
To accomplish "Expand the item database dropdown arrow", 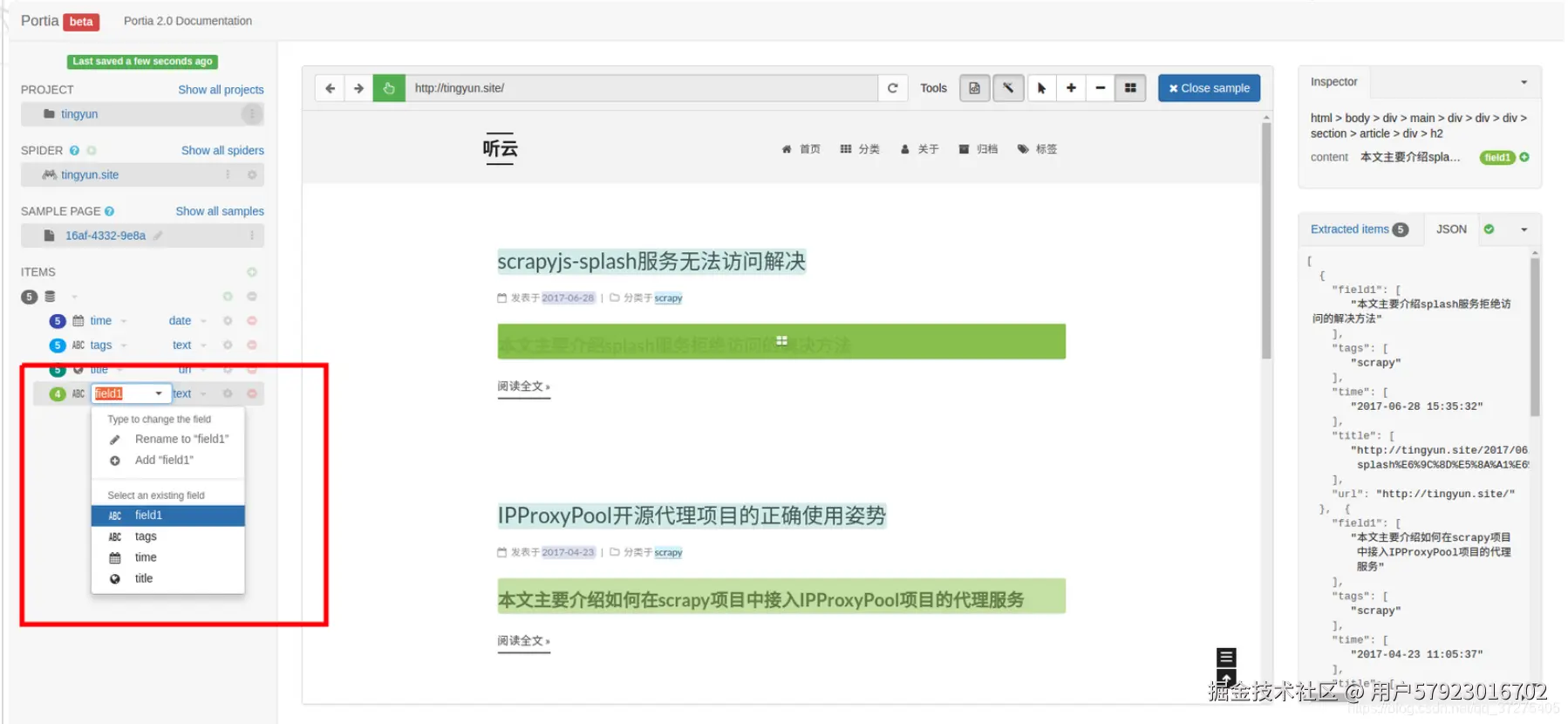I will point(74,297).
